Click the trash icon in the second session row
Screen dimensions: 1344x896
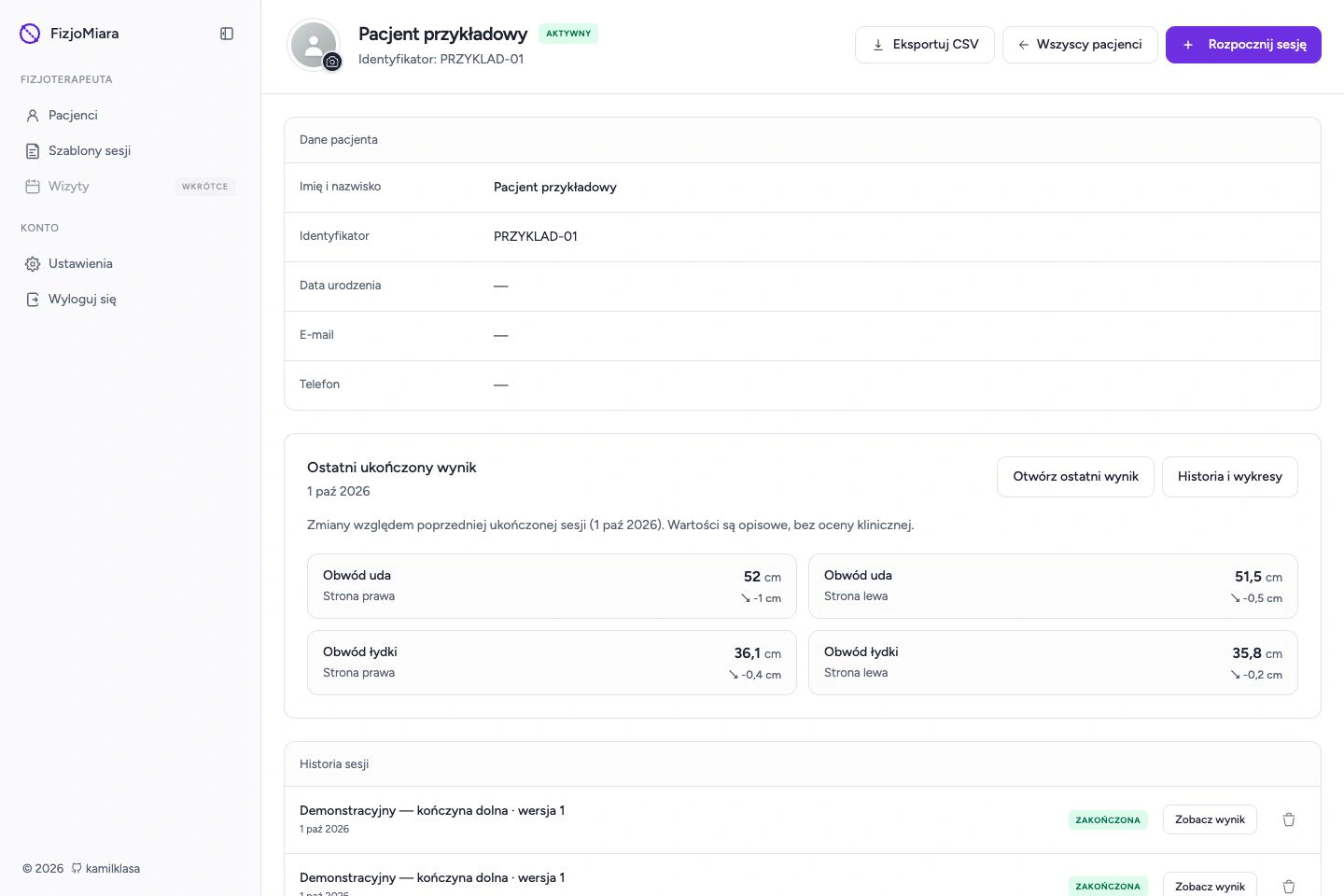pos(1289,886)
